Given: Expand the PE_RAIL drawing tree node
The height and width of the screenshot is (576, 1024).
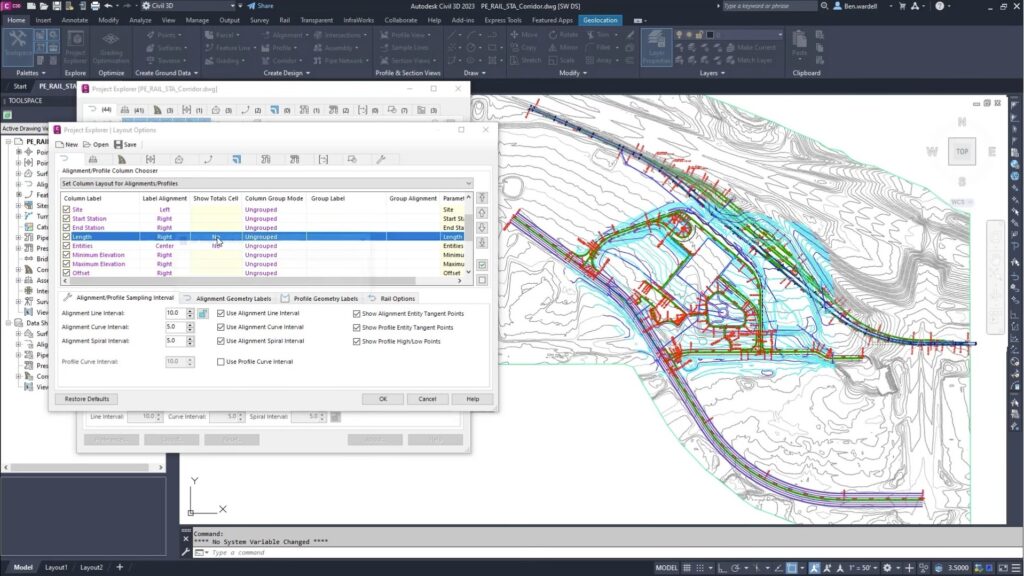Looking at the screenshot, I should (x=8, y=141).
